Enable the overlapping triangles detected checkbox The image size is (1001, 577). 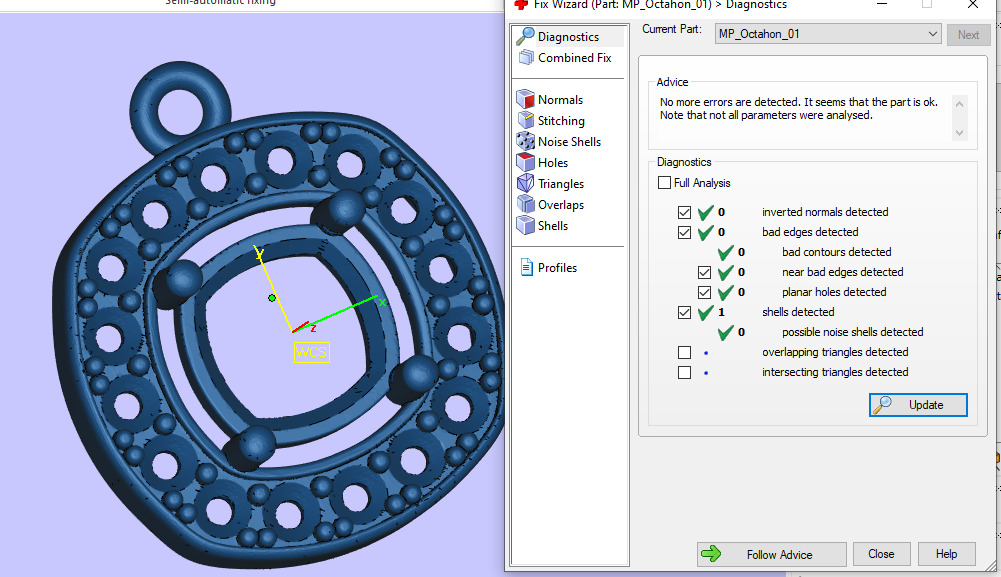(684, 352)
